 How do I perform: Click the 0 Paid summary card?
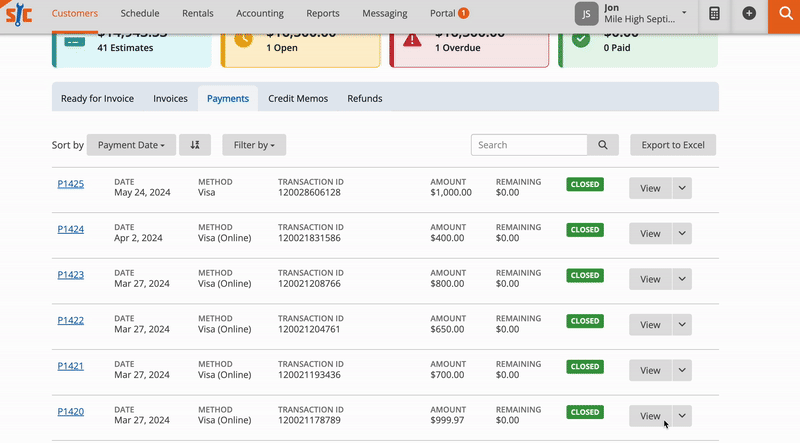coord(638,50)
